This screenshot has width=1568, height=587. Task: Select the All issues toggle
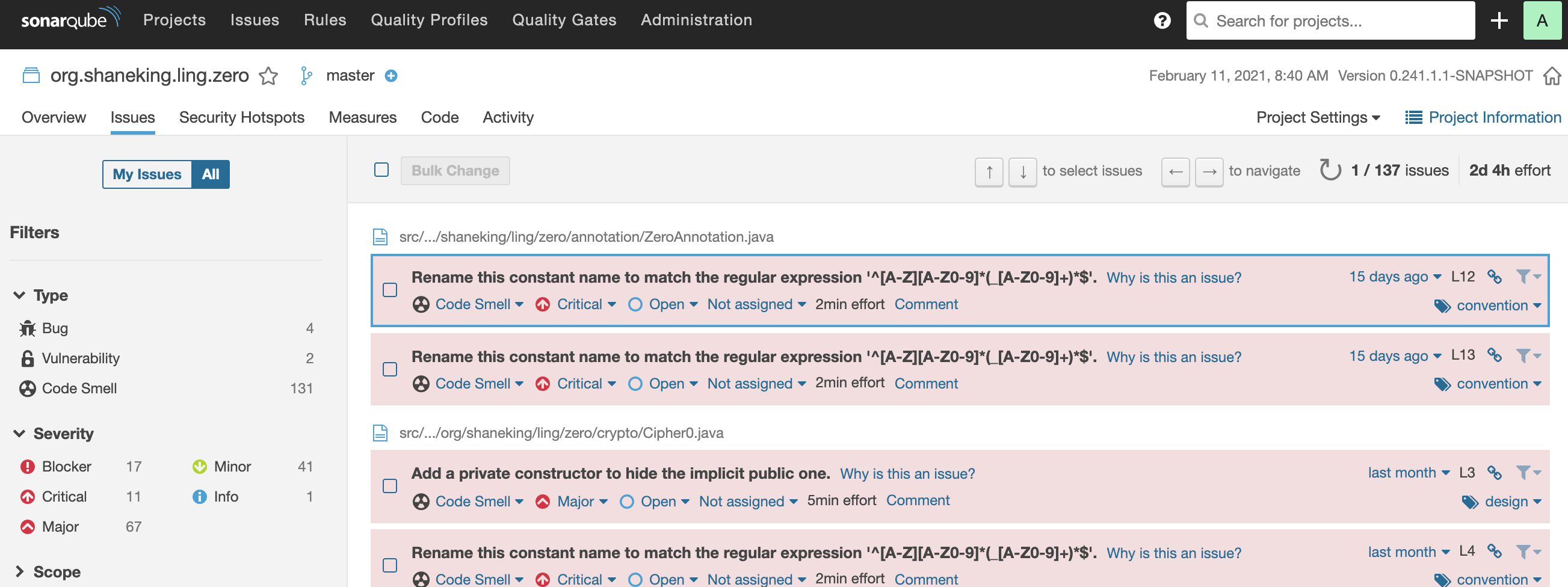[211, 174]
